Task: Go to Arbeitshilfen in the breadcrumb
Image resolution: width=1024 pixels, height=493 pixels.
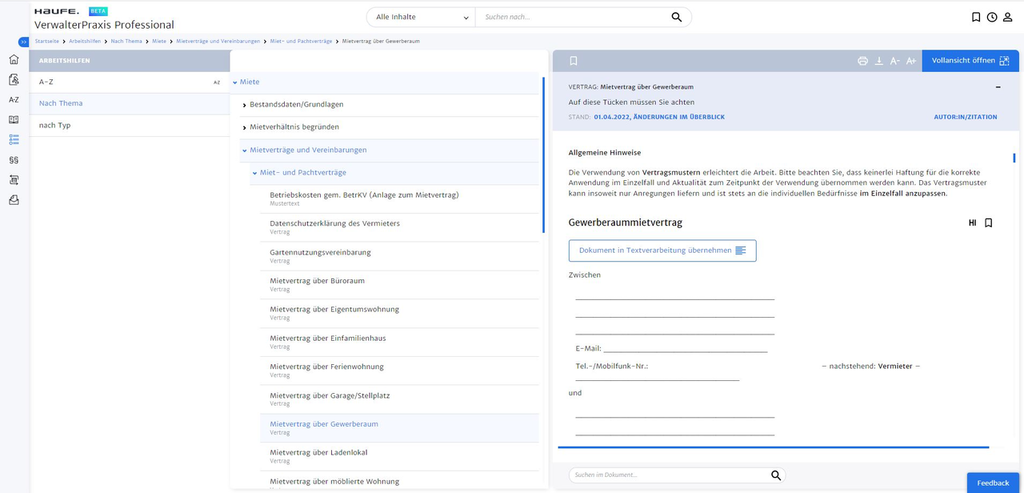Action: point(85,41)
